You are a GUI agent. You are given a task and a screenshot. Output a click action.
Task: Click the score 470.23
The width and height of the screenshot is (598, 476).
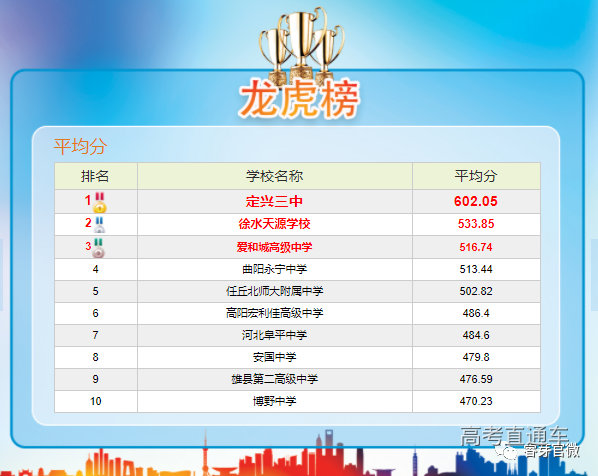(x=476, y=401)
